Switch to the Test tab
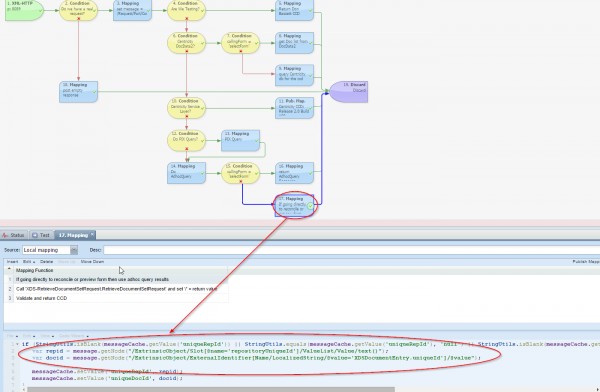The height and width of the screenshot is (392, 600). click(41, 235)
